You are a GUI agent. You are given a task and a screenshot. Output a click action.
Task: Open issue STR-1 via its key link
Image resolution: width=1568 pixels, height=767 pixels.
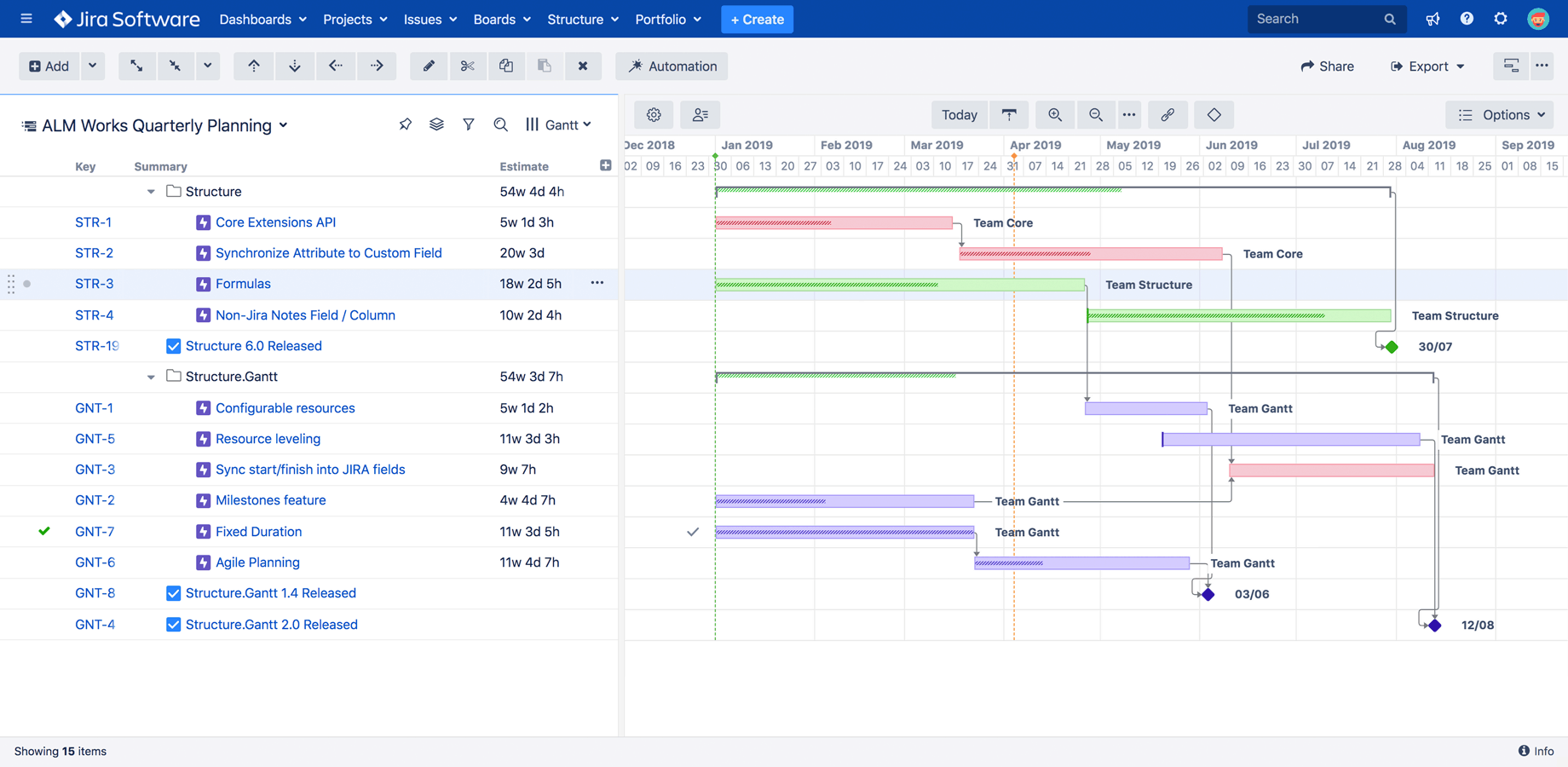(x=94, y=222)
